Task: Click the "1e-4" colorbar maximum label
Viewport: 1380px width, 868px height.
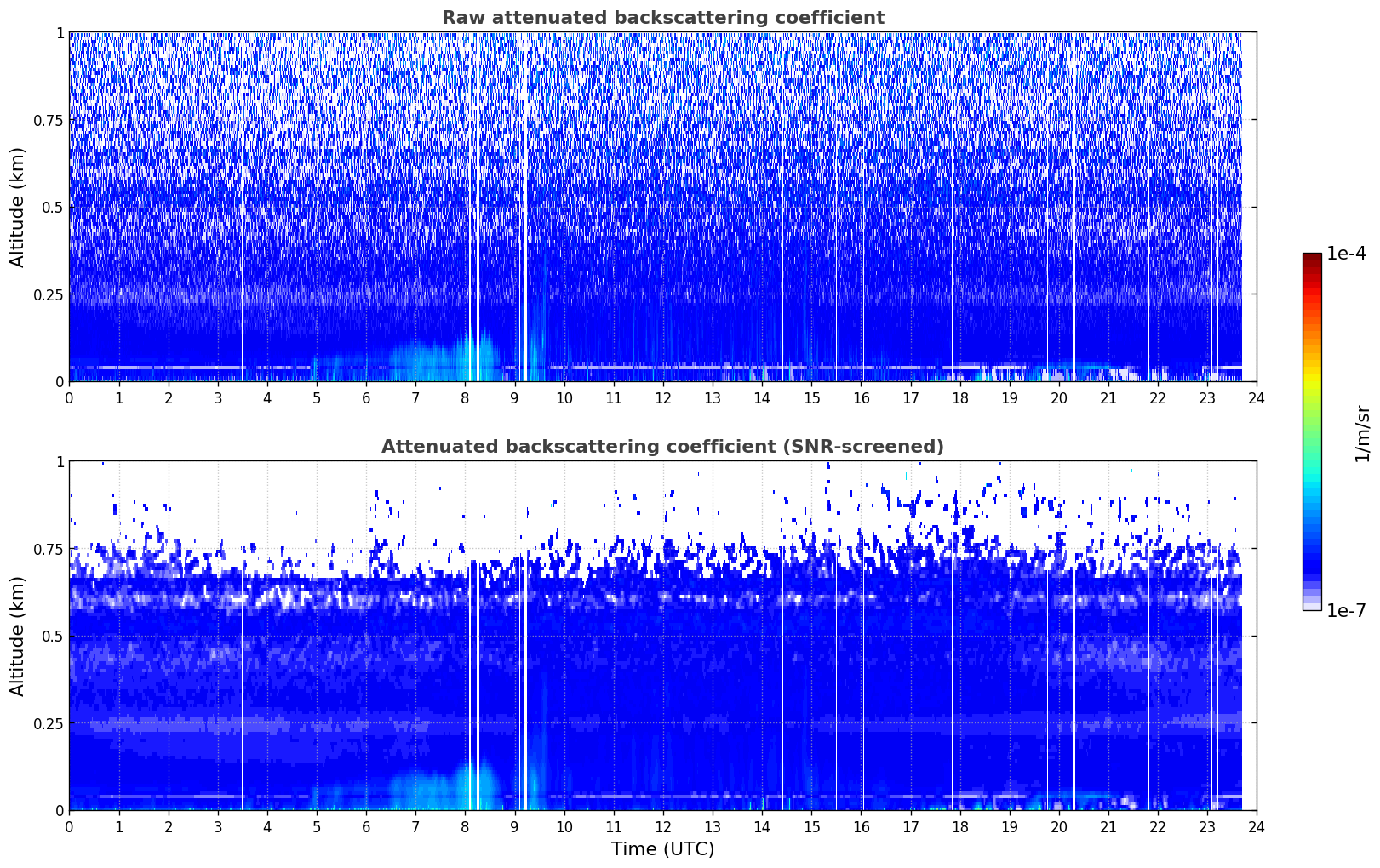Action: coord(1345,254)
